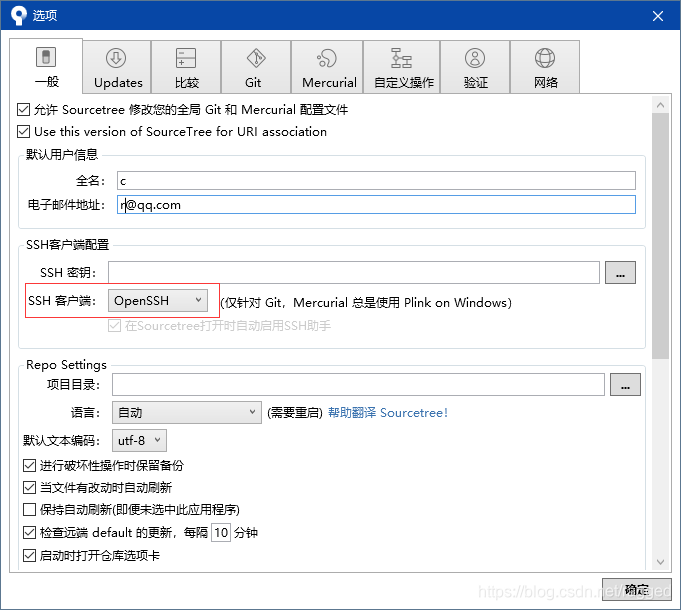Open the Git tab diamond icon

point(256,58)
